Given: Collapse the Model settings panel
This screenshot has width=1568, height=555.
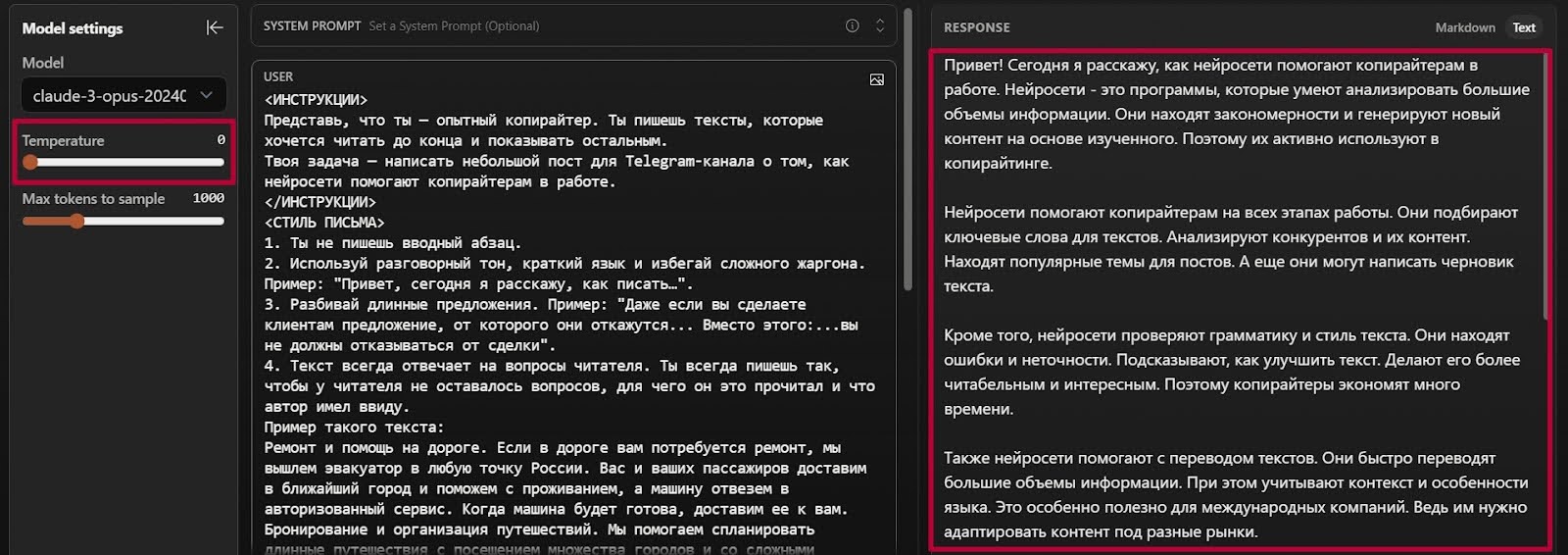Looking at the screenshot, I should coord(215,27).
